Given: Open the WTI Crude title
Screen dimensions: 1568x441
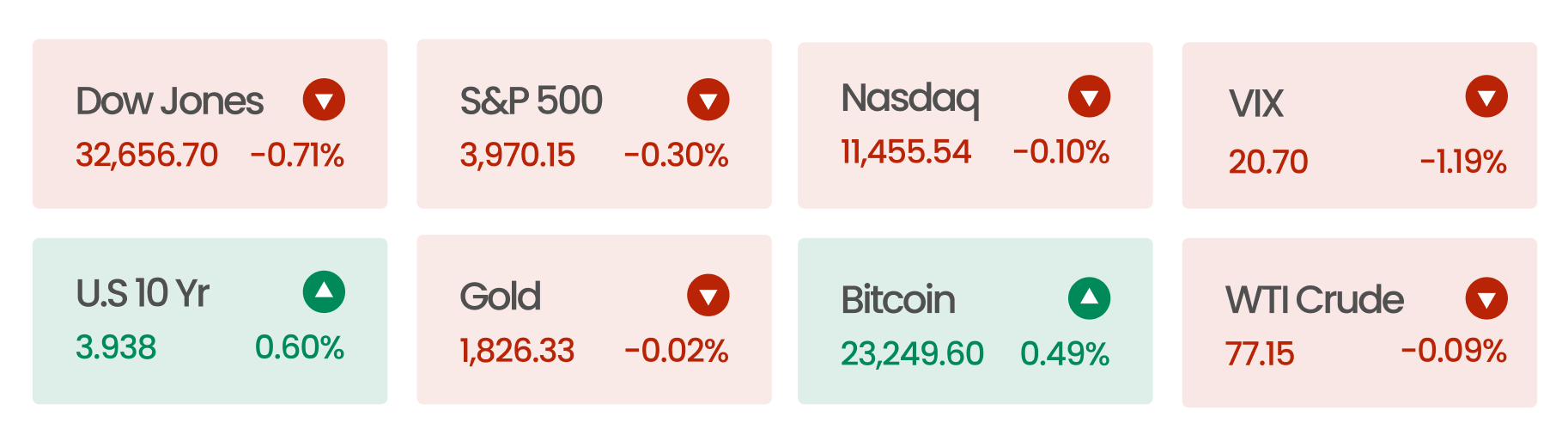Looking at the screenshot, I should [x=1315, y=300].
